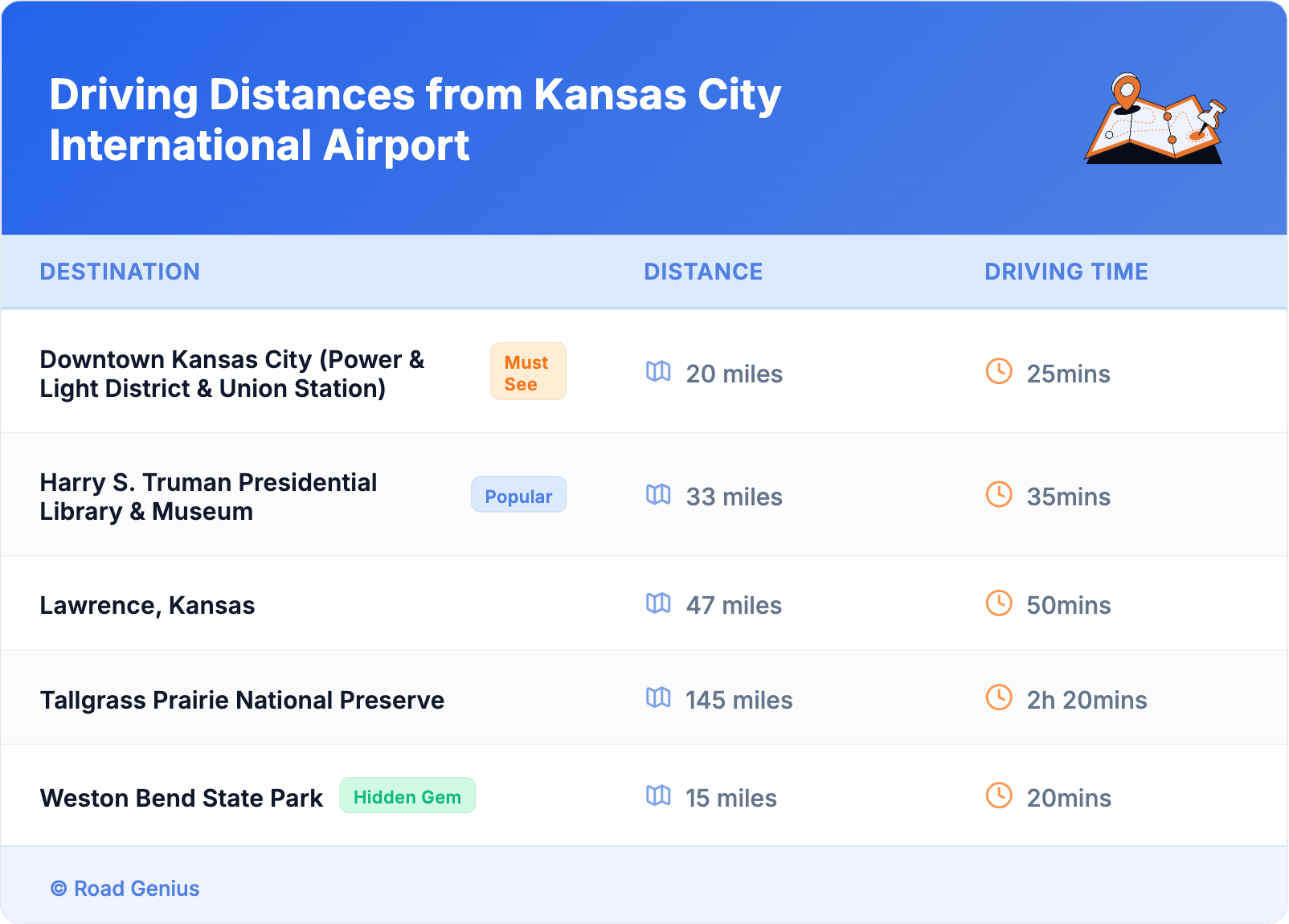Click the clock icon beside 50mins
Image resolution: width=1289 pixels, height=924 pixels.
click(x=999, y=603)
